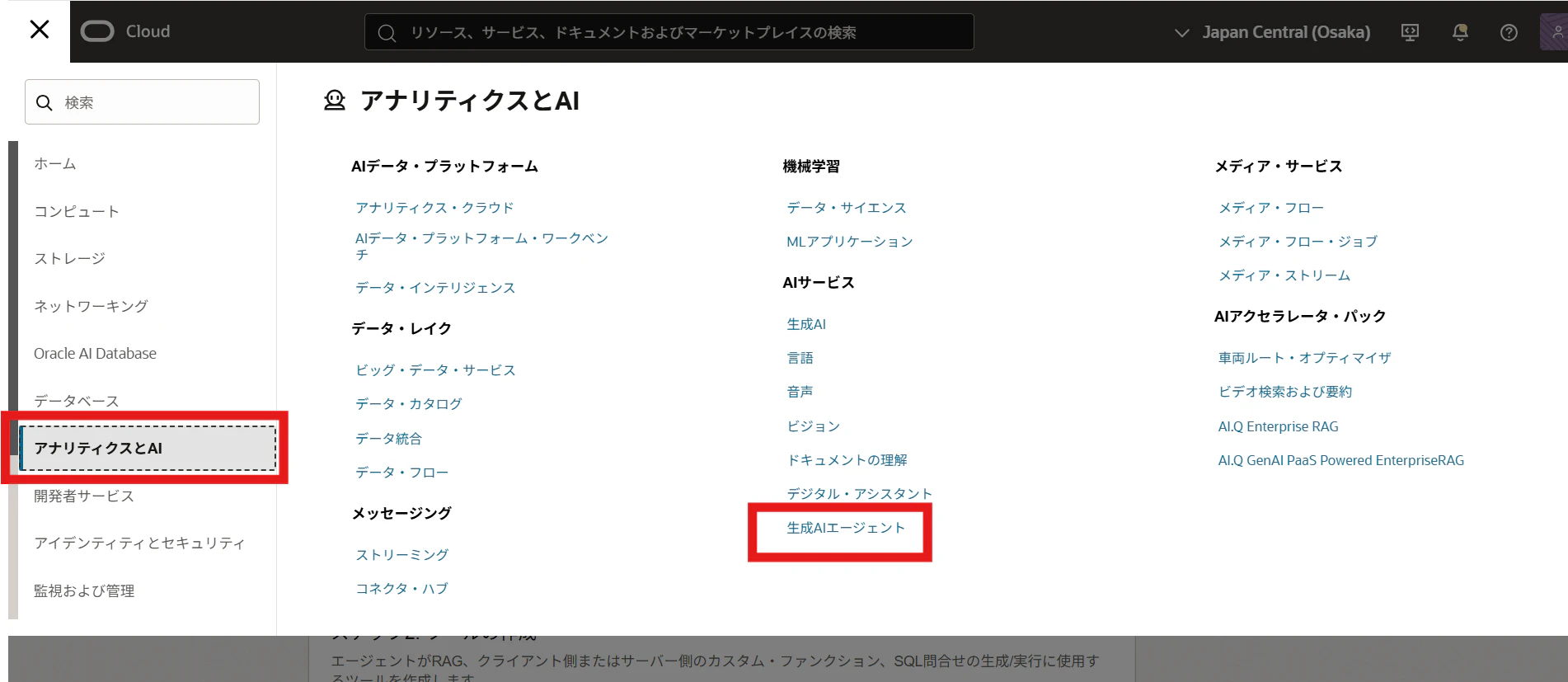Click the データ・レイク section heading
The width and height of the screenshot is (1568, 682).
tap(401, 329)
